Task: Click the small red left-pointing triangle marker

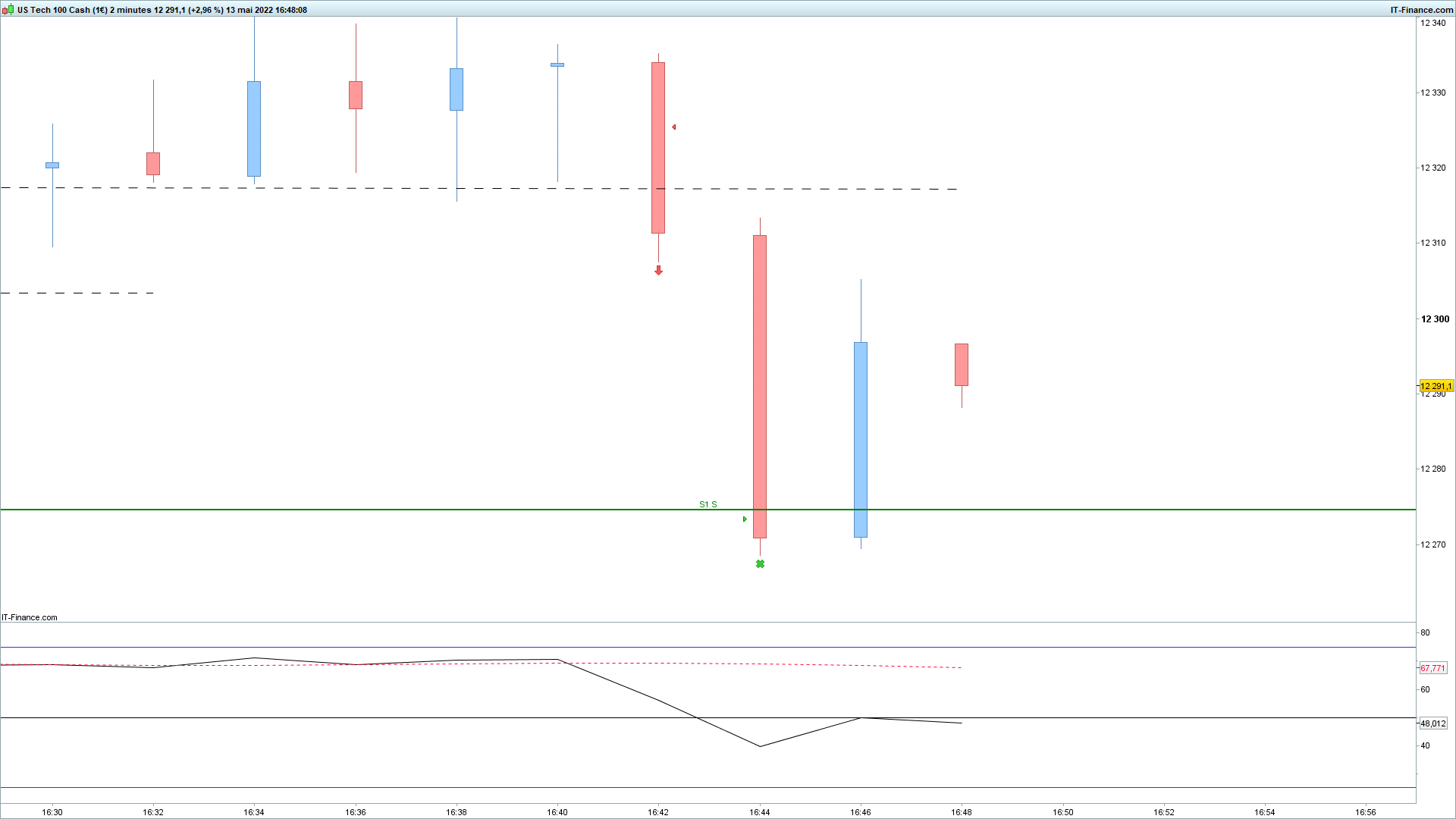Action: (x=673, y=127)
